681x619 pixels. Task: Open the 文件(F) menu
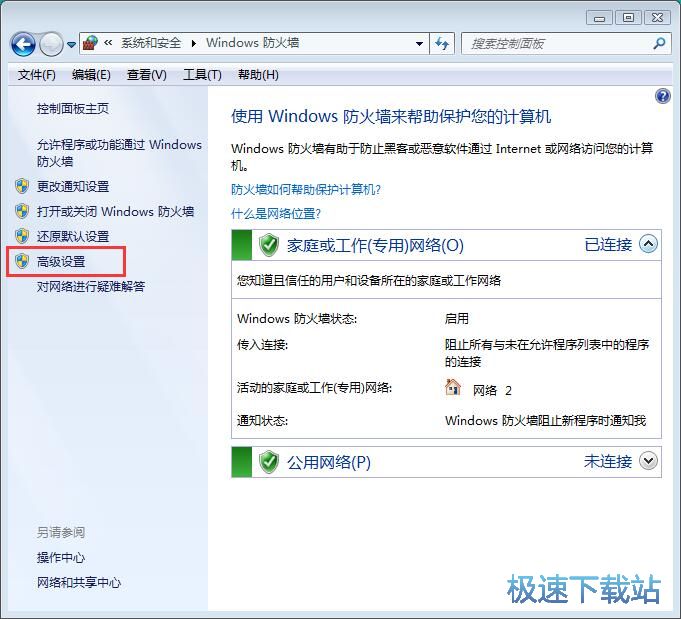36,75
